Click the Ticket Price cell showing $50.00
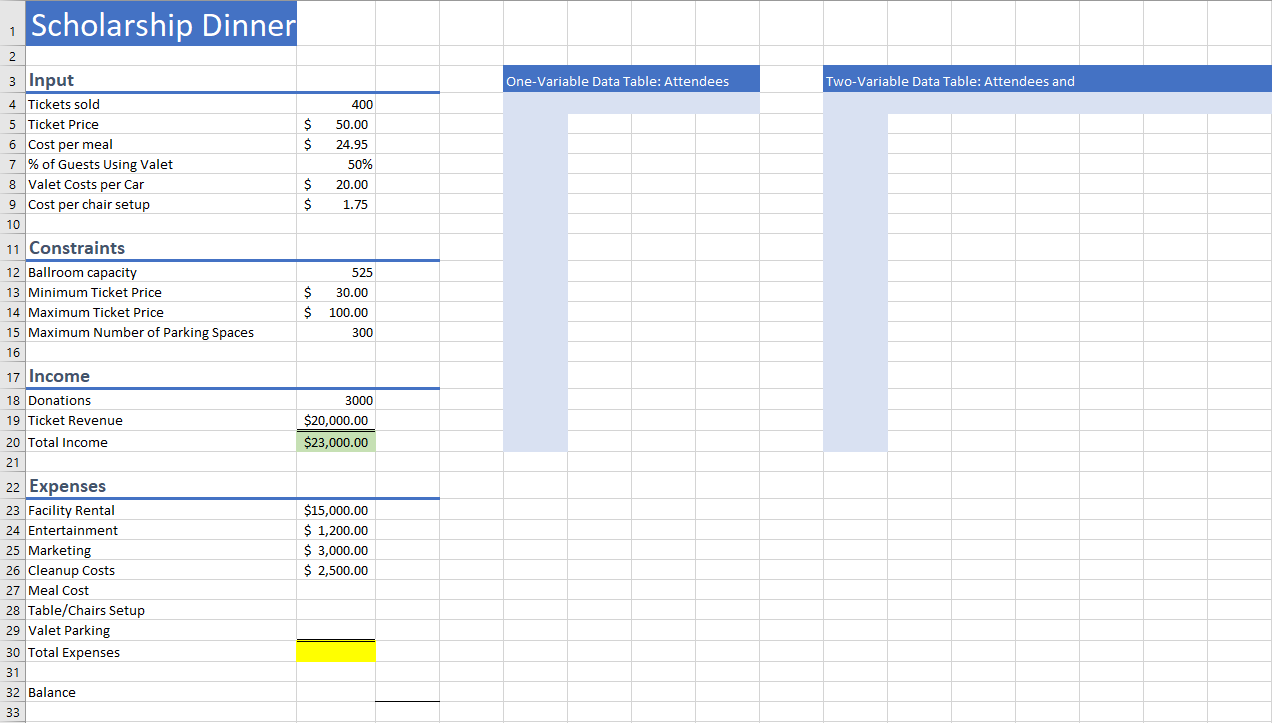The height and width of the screenshot is (723, 1272). (336, 124)
